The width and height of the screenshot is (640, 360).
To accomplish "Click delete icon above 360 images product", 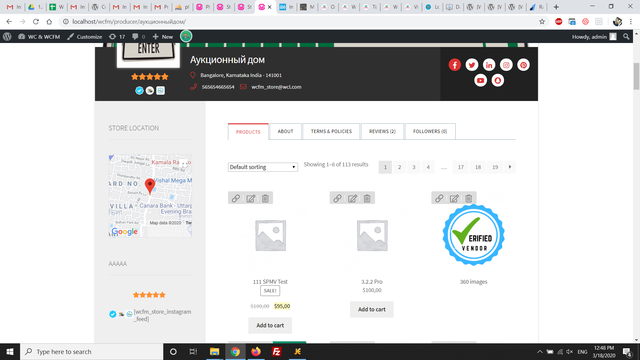I will click(469, 198).
